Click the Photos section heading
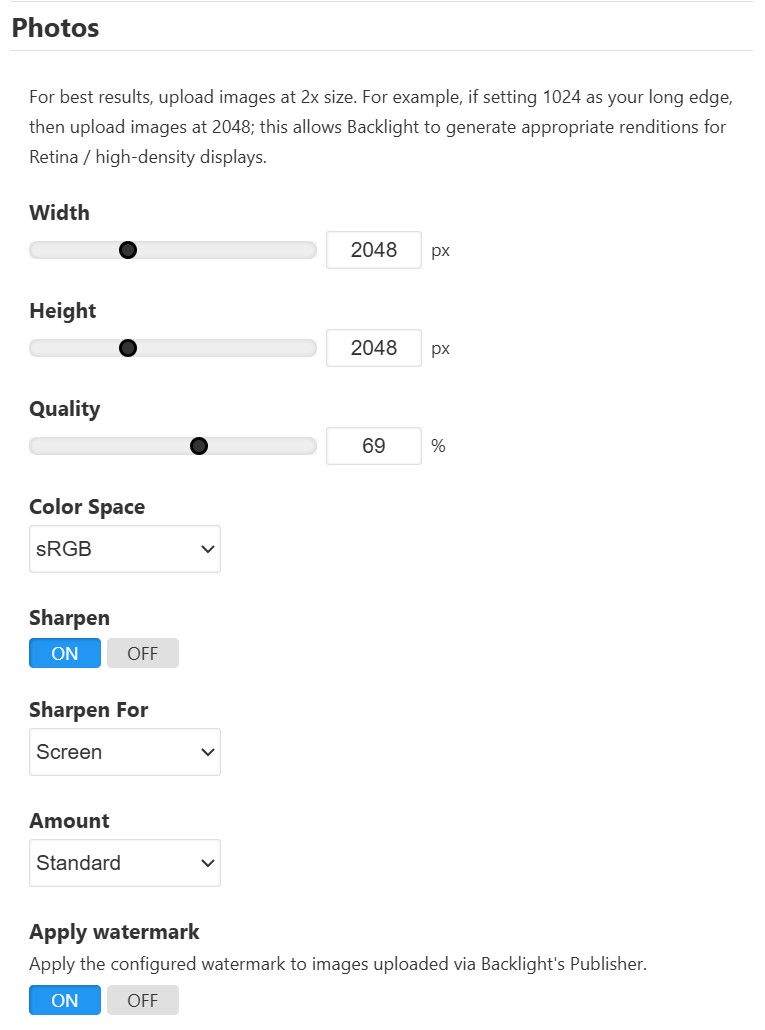This screenshot has width=765, height=1030. point(55,28)
